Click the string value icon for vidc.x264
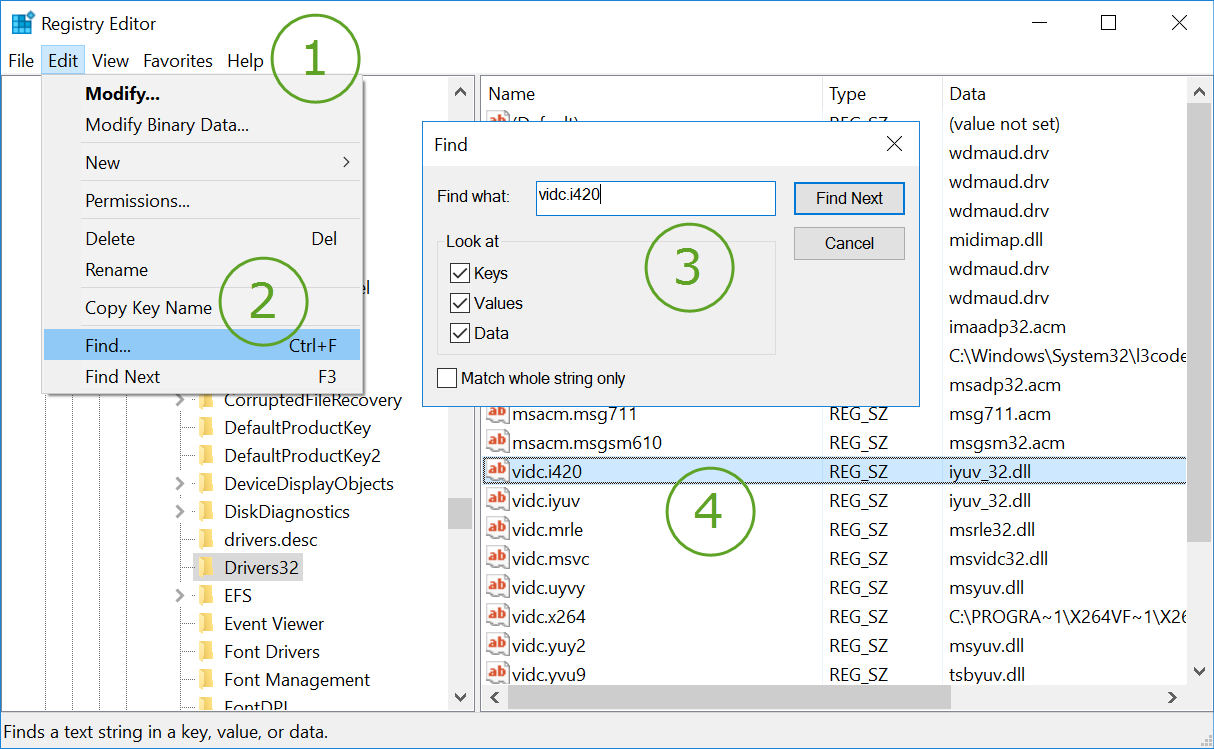The height and width of the screenshot is (749, 1214). tap(497, 617)
